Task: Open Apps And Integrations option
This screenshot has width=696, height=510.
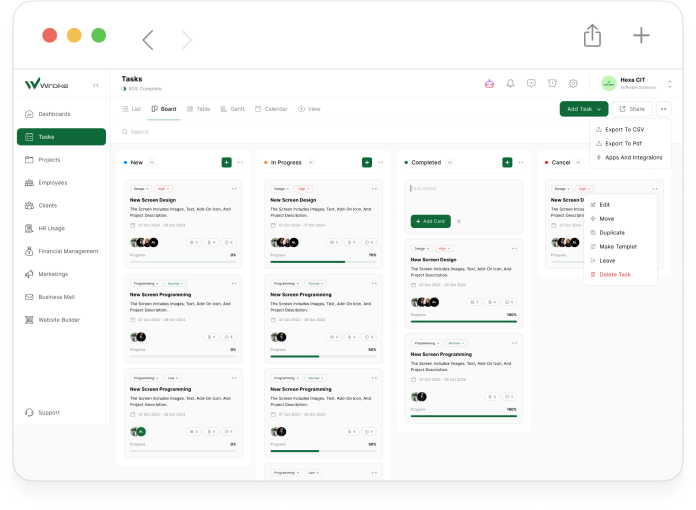Action: tap(630, 158)
